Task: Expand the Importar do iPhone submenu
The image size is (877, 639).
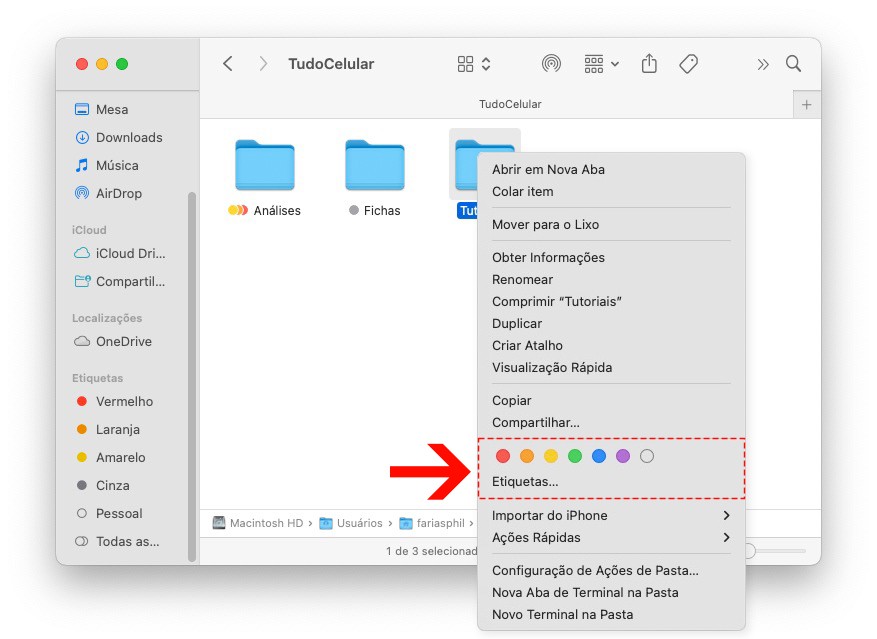Action: click(x=610, y=515)
